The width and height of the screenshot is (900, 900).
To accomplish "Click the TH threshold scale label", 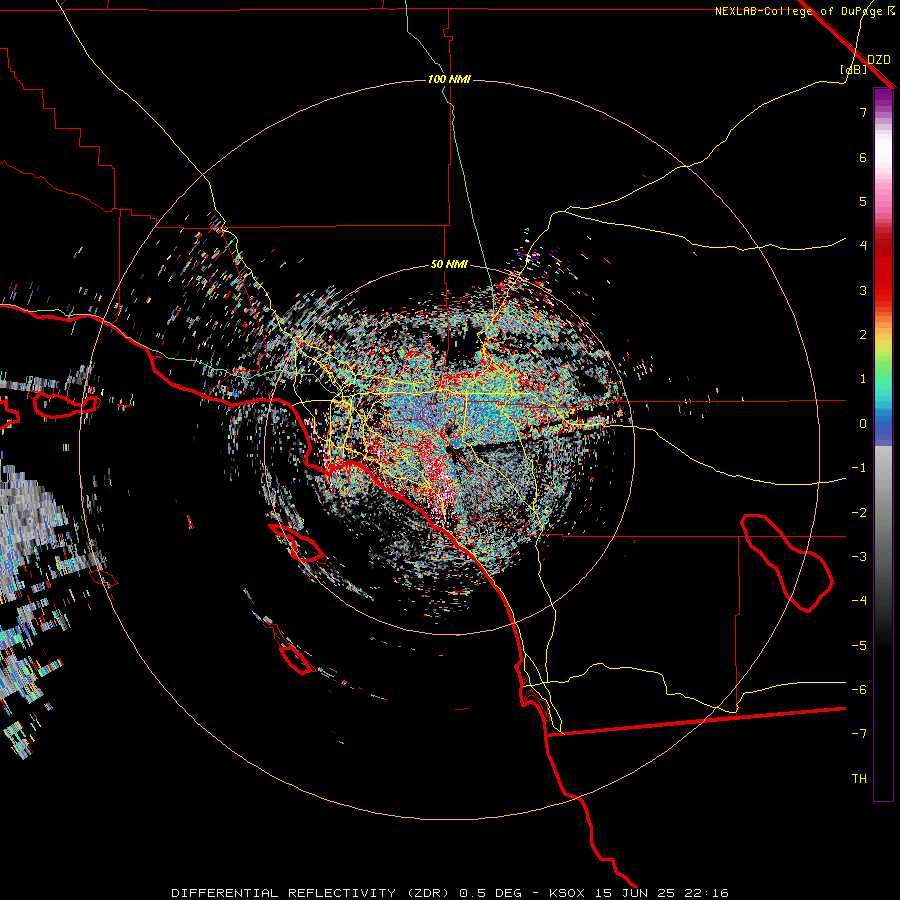I will (859, 778).
